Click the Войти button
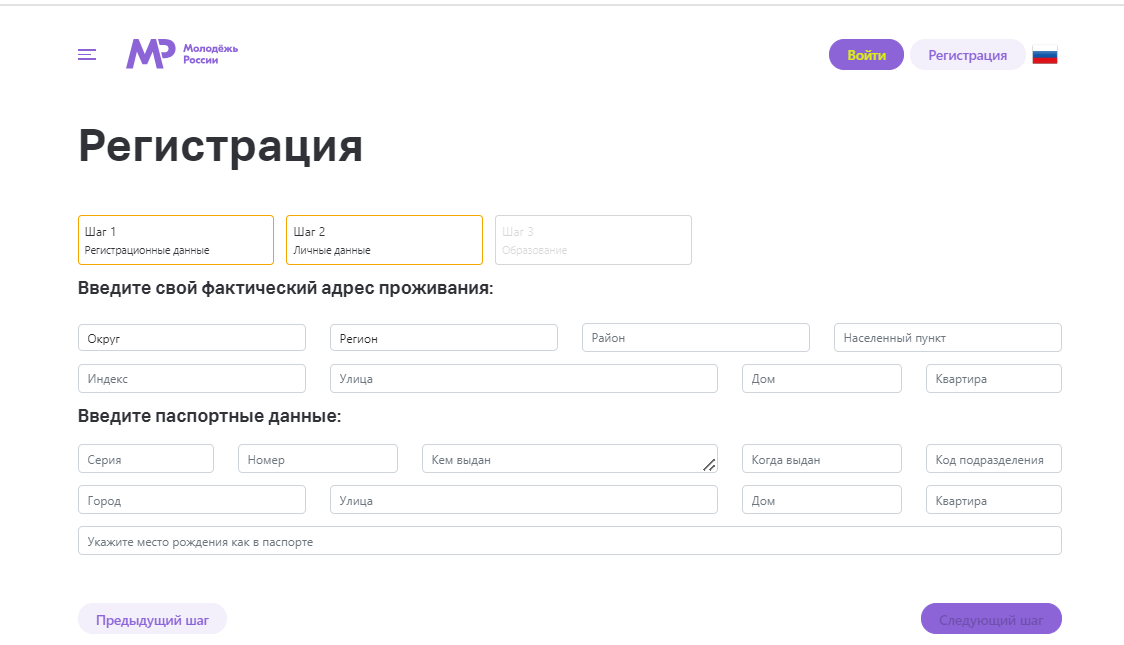This screenshot has height=645, width=1124. pos(866,54)
